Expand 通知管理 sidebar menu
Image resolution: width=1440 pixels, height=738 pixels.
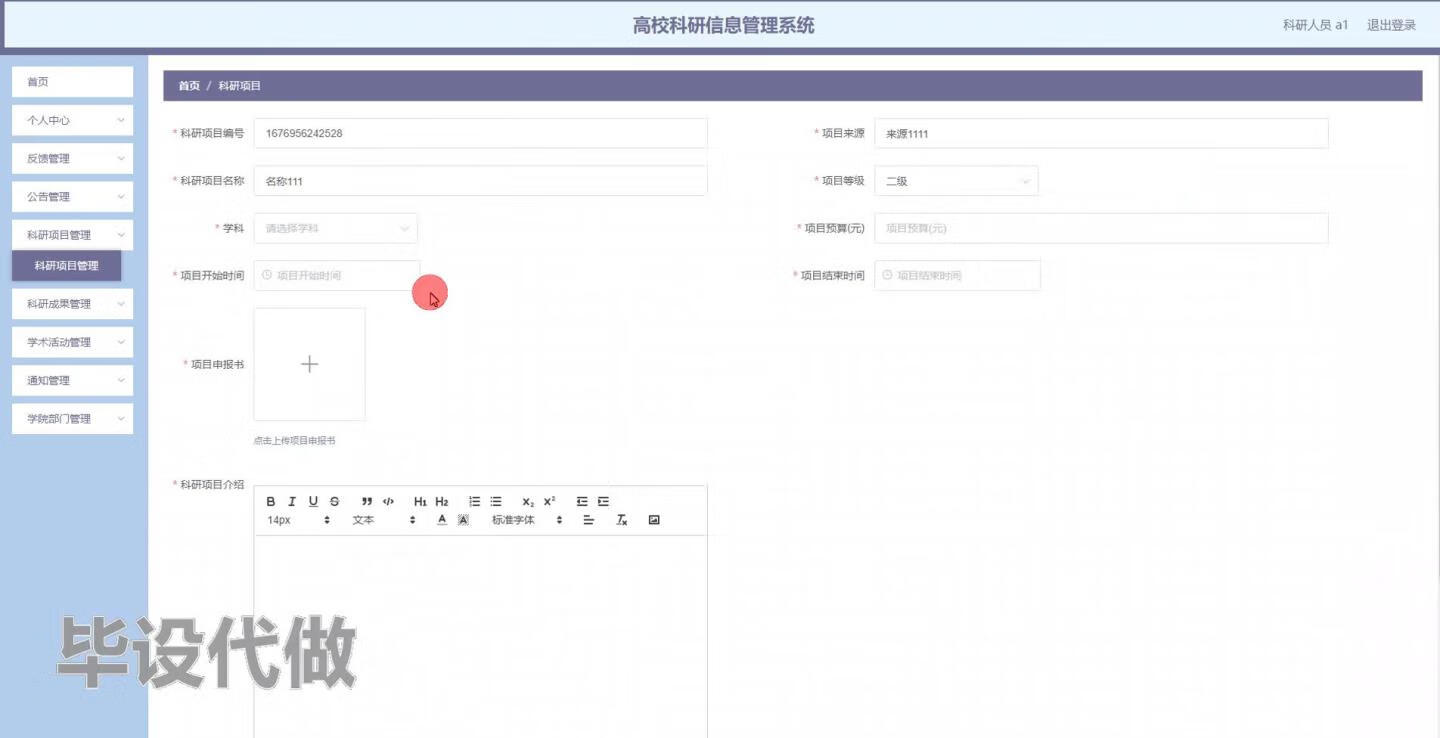coord(72,380)
